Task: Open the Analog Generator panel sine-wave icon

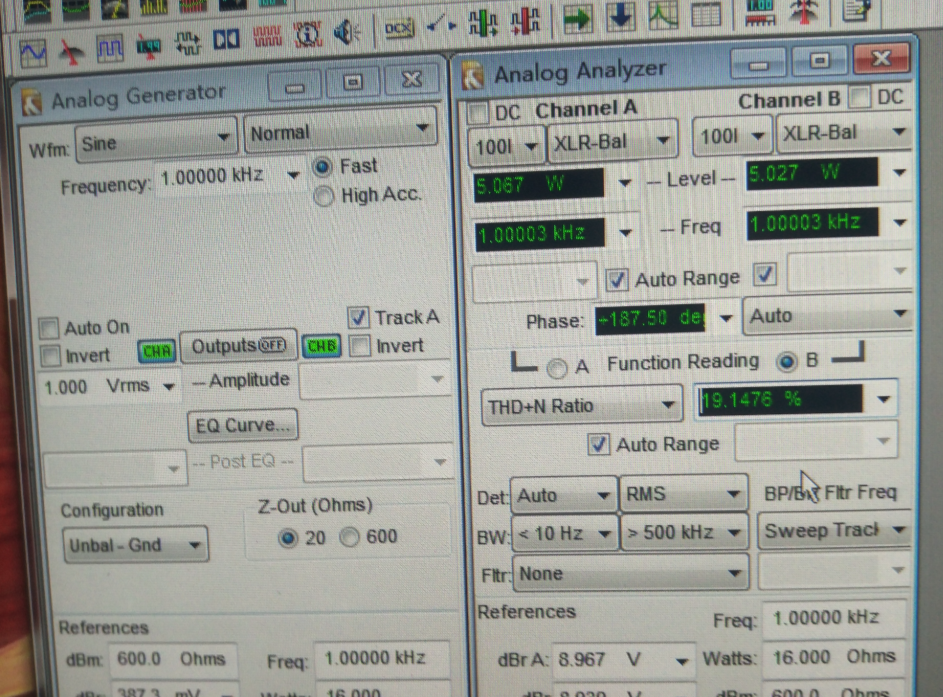Action: tap(32, 53)
